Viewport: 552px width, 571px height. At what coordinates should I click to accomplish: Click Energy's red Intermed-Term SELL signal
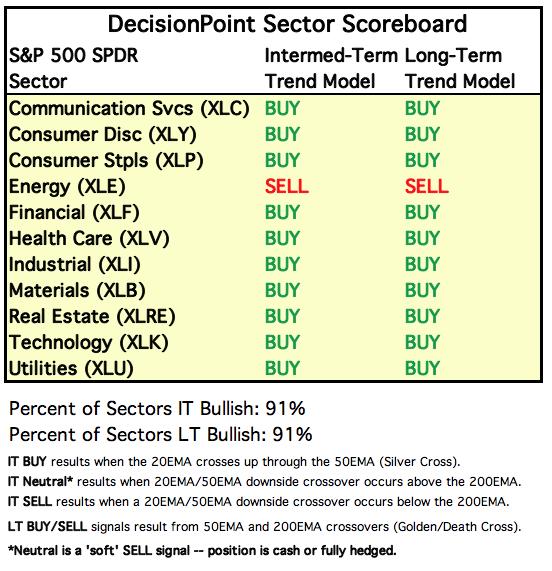pyautogui.click(x=287, y=186)
